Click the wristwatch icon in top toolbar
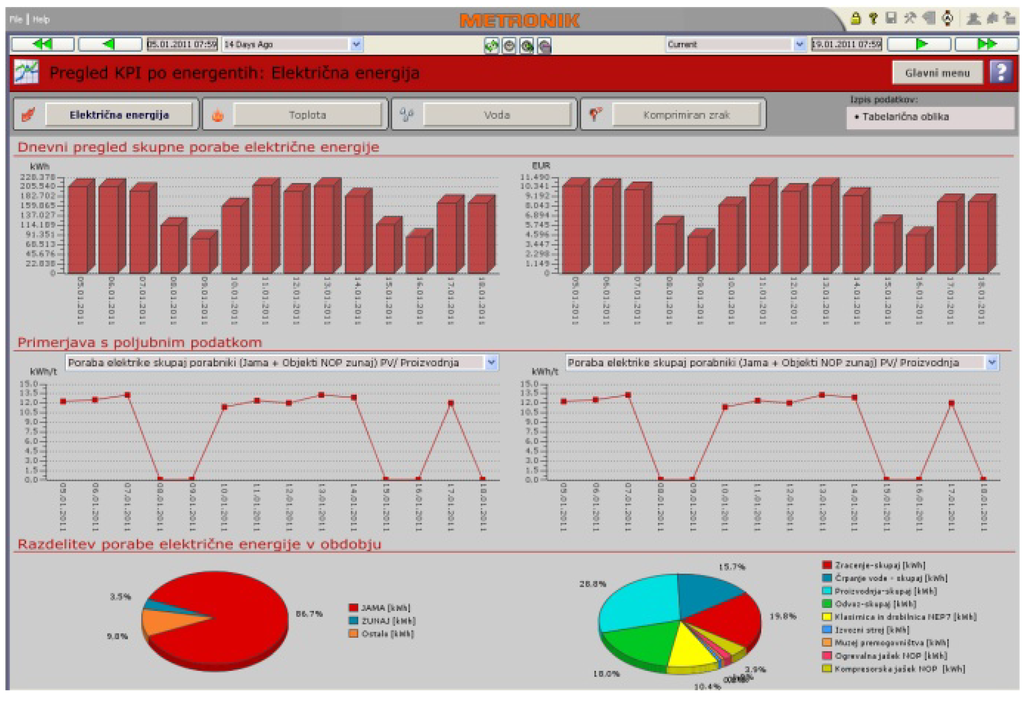 click(946, 18)
